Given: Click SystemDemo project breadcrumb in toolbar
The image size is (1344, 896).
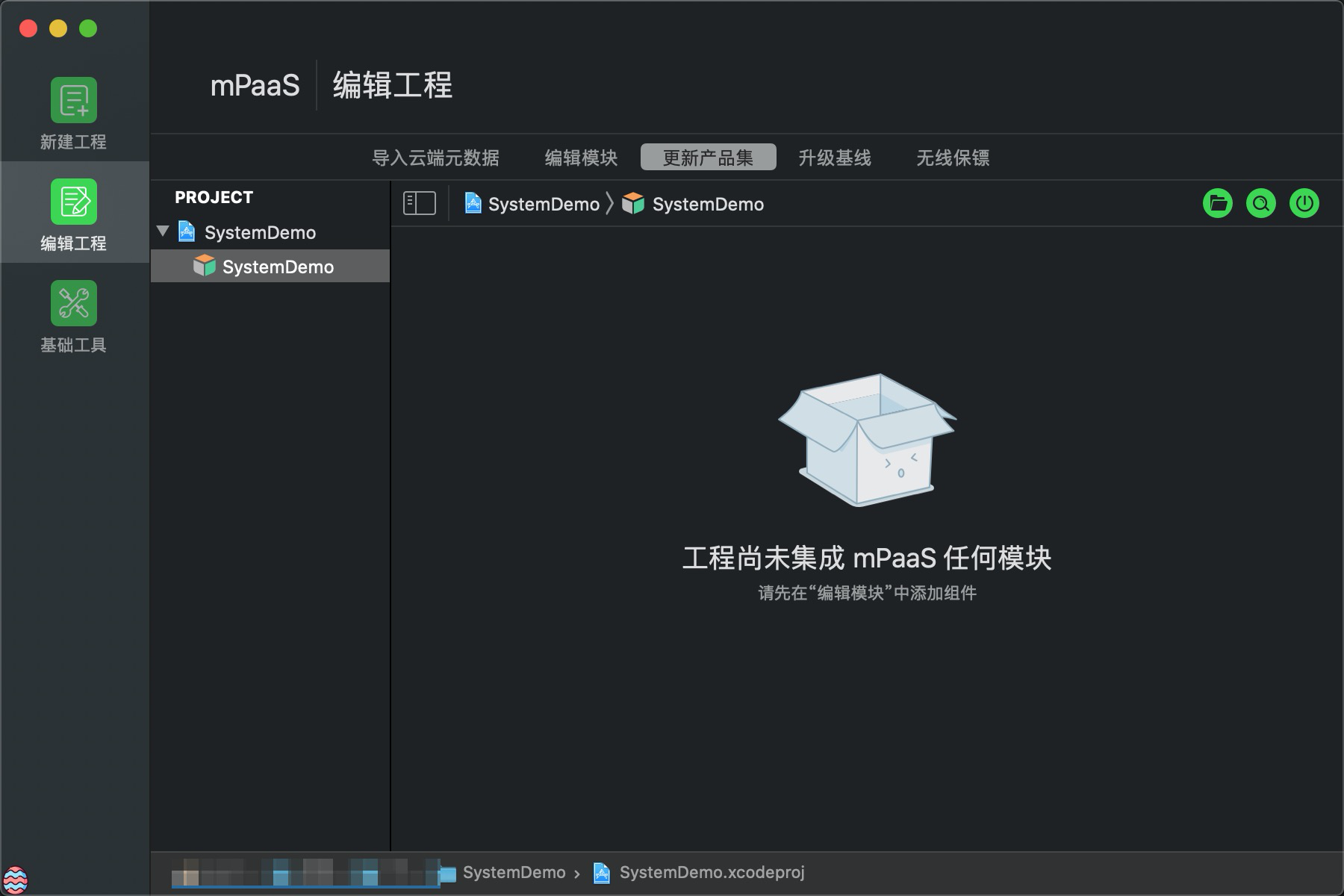Looking at the screenshot, I should point(532,204).
